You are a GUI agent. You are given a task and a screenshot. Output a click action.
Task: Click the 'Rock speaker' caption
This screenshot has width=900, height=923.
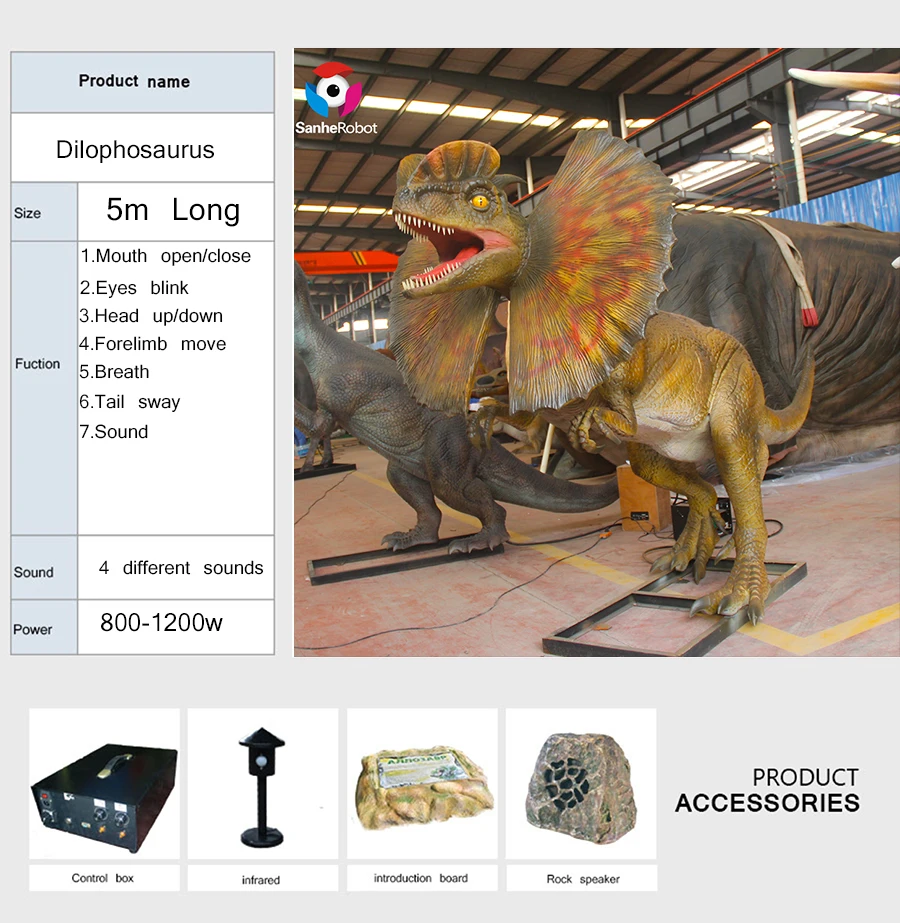(583, 879)
